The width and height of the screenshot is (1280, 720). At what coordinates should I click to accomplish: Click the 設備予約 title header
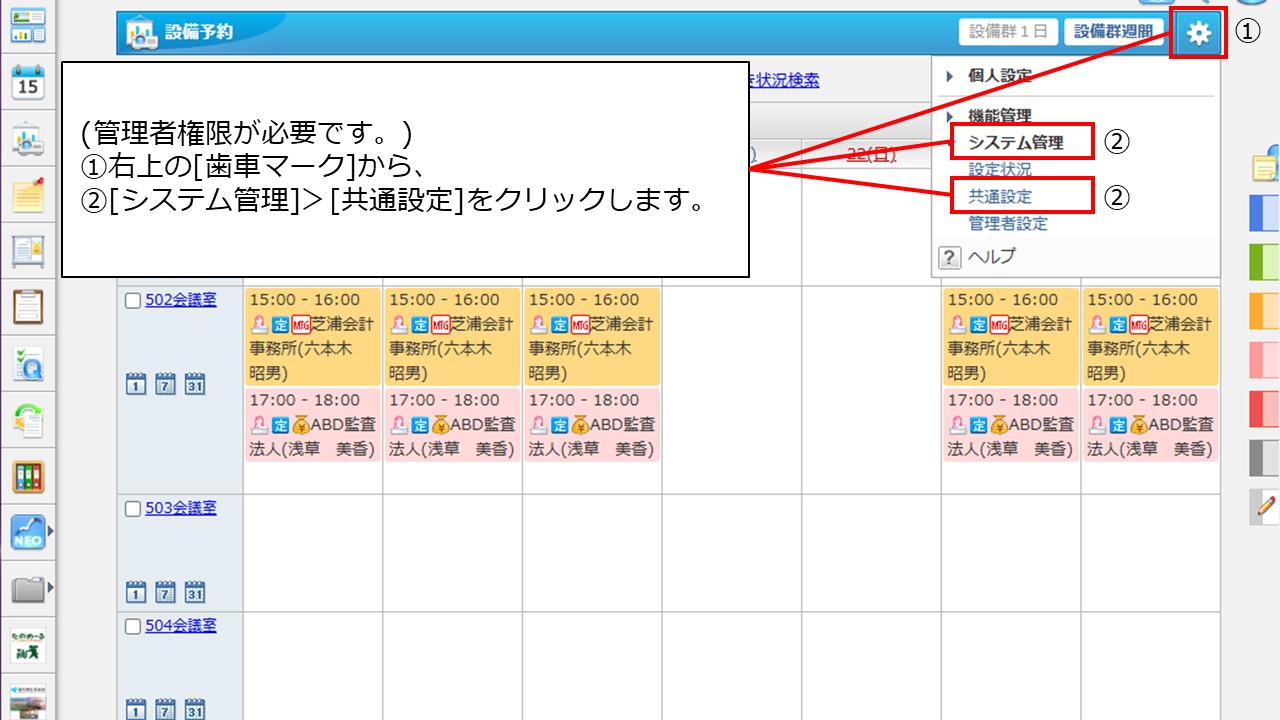199,33
